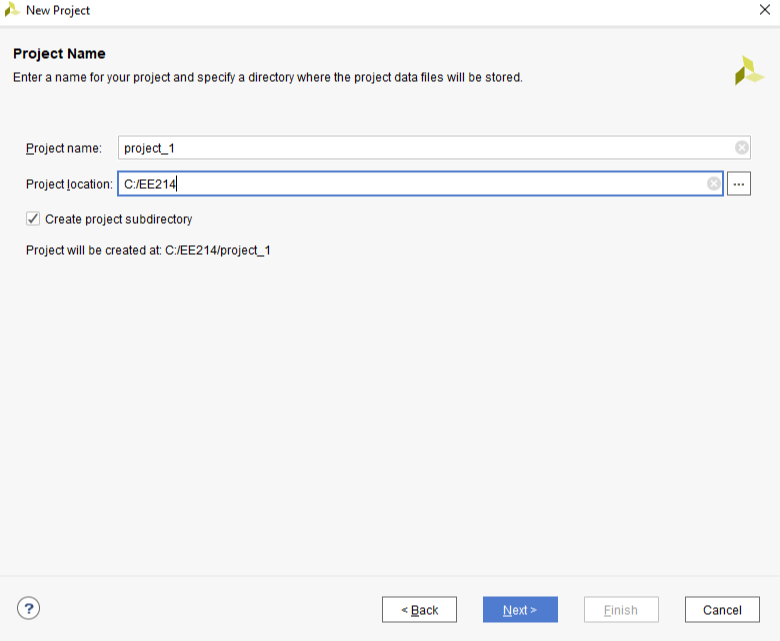The width and height of the screenshot is (780, 641).
Task: Click the 'Create project subdirectory' label text
Action: [118, 219]
